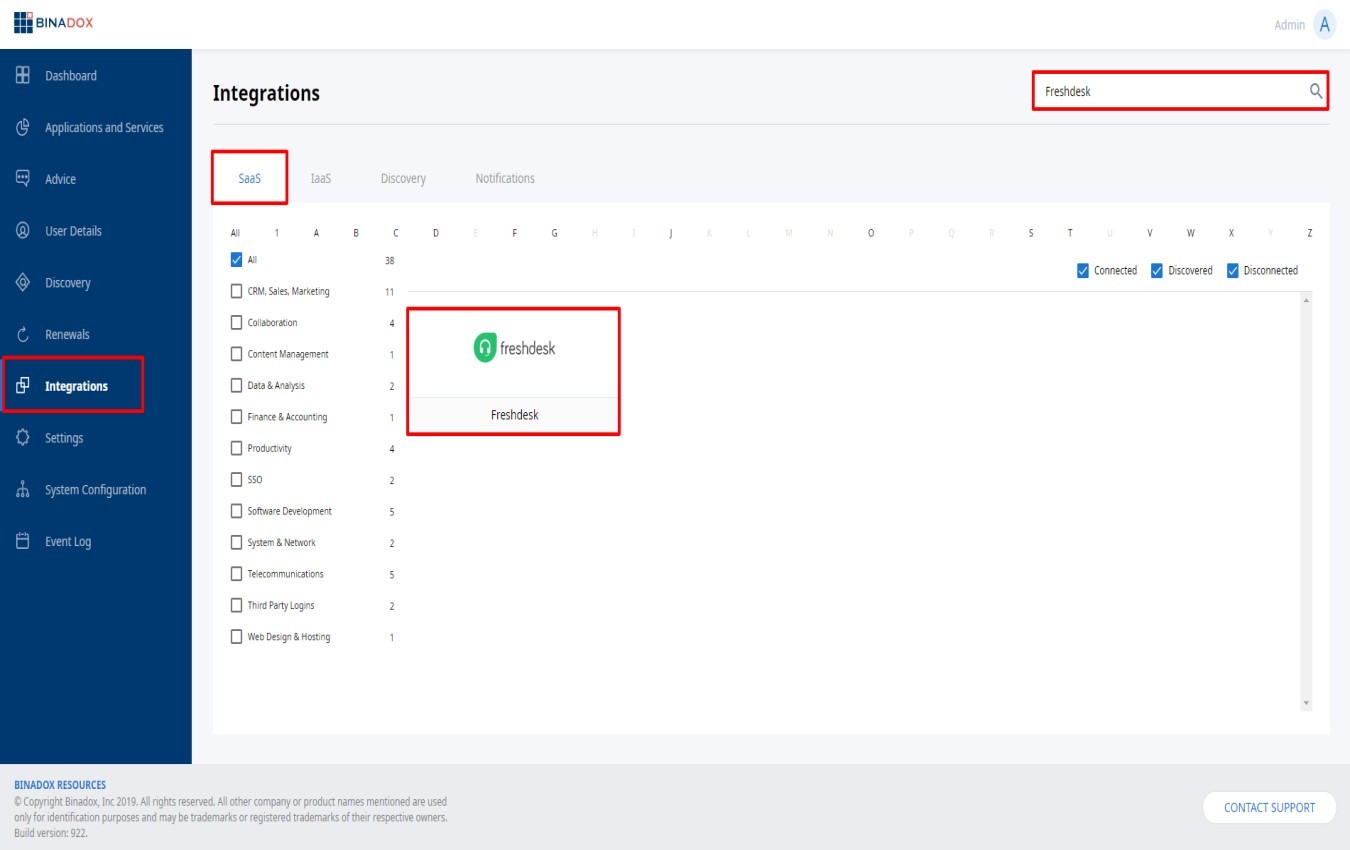Viewport: 1350px width, 850px height.
Task: Check the Productivity category
Action: click(x=237, y=448)
